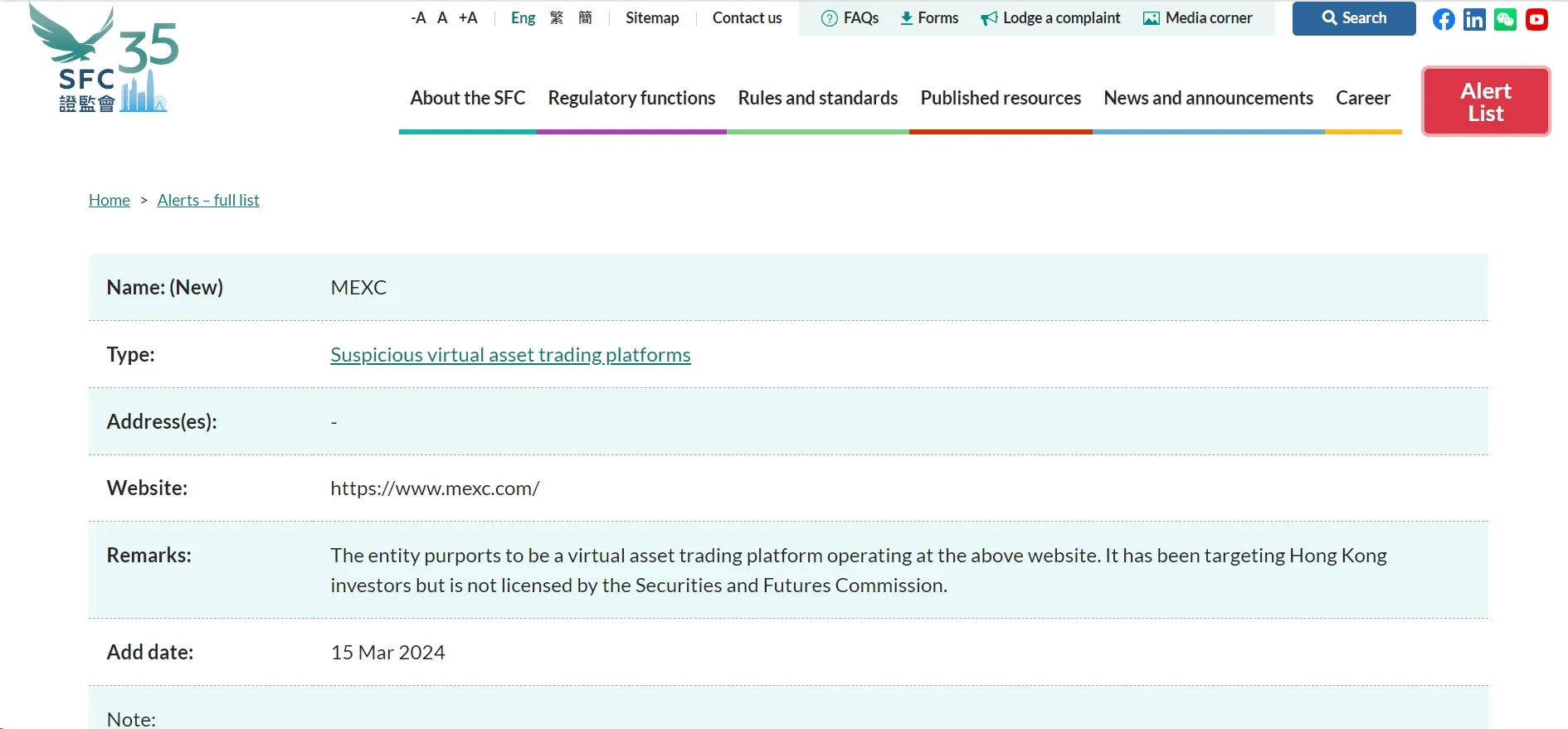This screenshot has width=1568, height=729.
Task: Open FAQs from the top bar
Action: click(x=850, y=17)
